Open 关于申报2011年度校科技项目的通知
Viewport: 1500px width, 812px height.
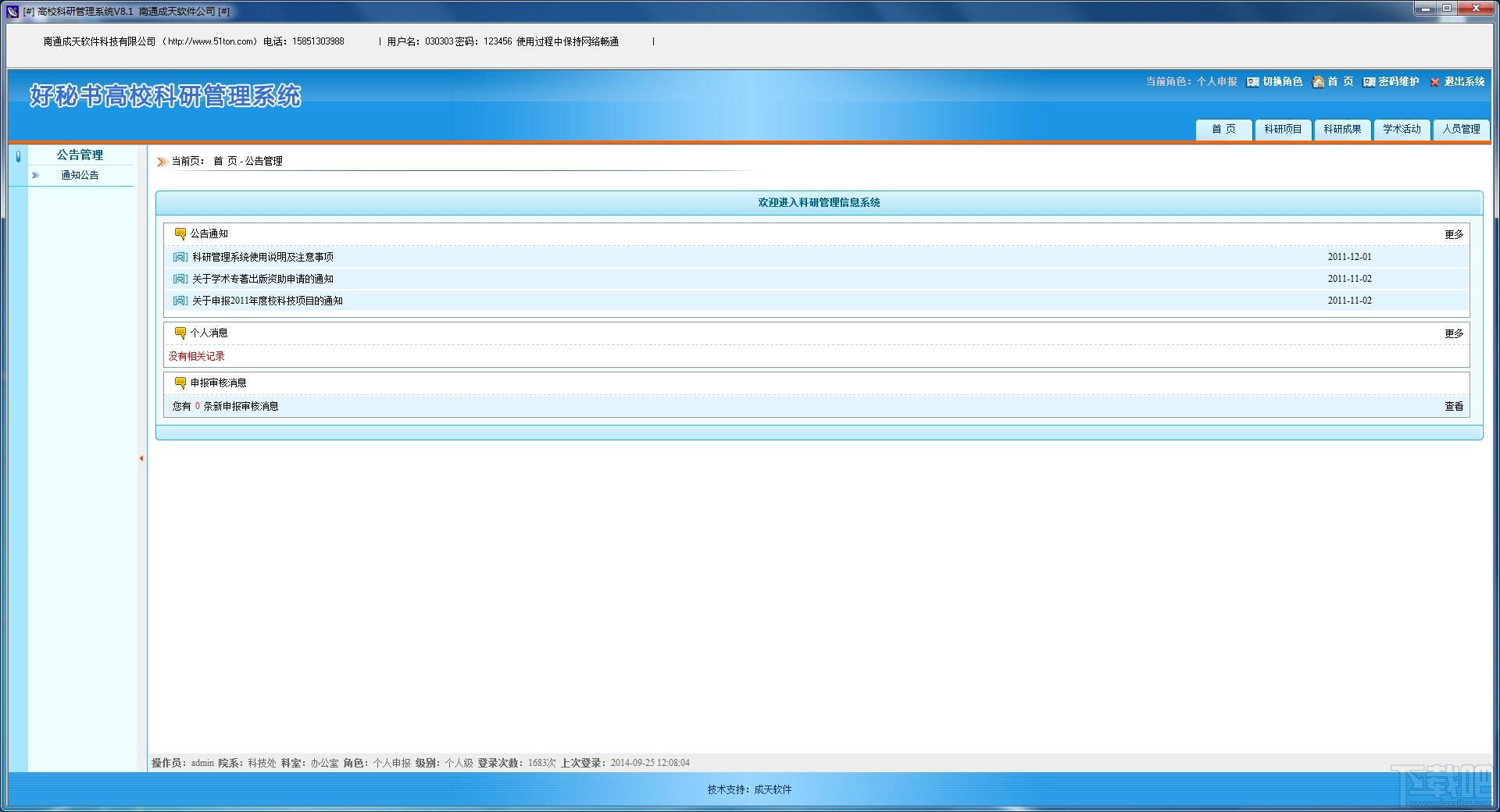pos(267,301)
